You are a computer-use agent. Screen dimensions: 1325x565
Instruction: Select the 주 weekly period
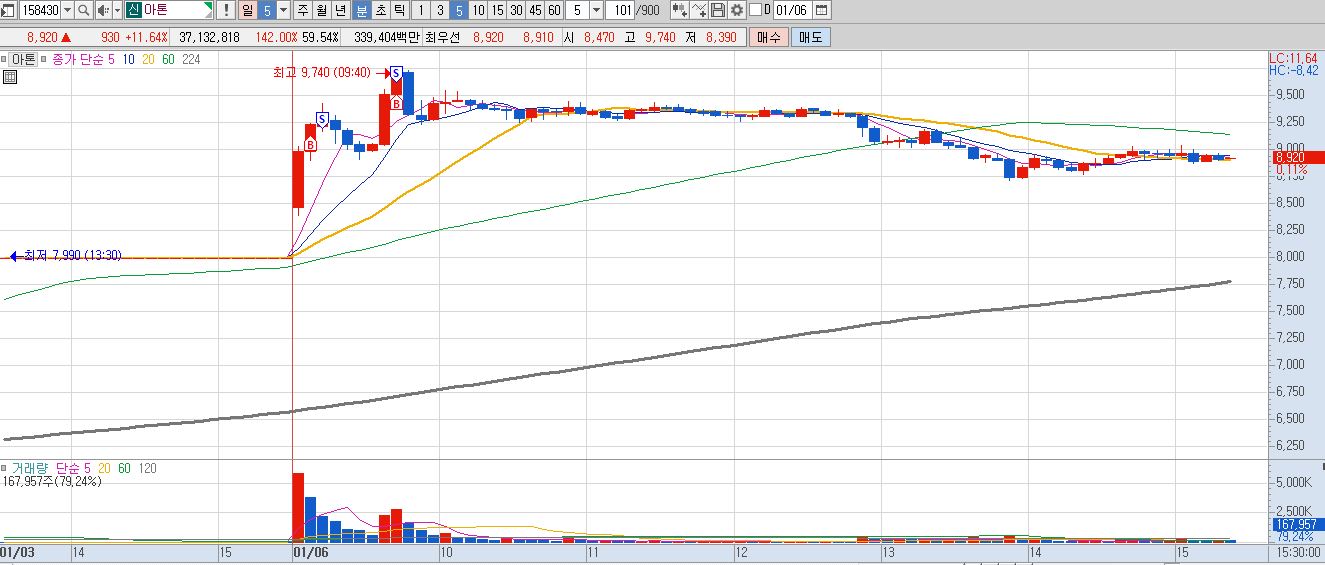click(x=303, y=10)
